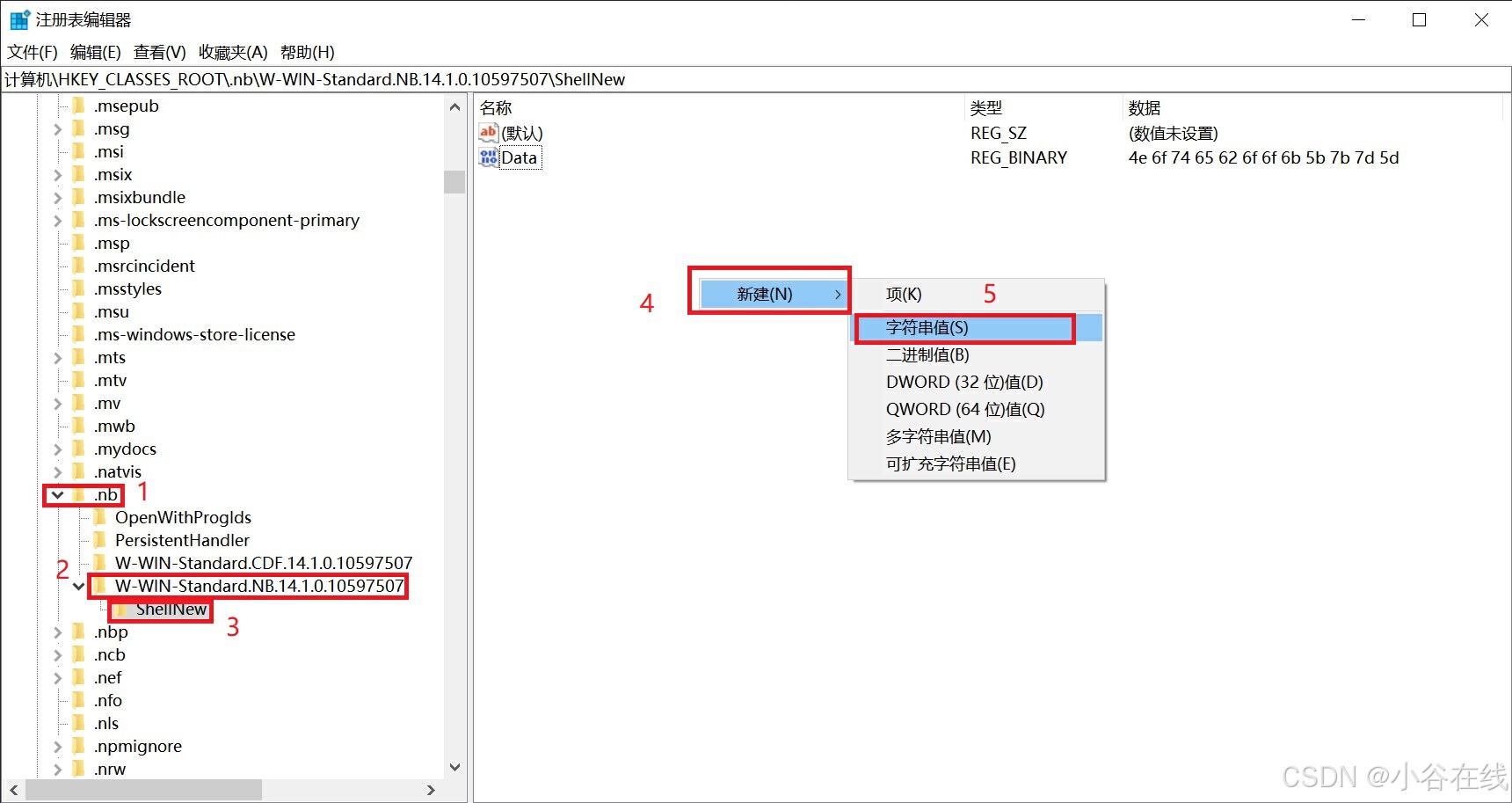The width and height of the screenshot is (1512, 803).
Task: Expand the .mydocs tree node
Action: click(58, 449)
